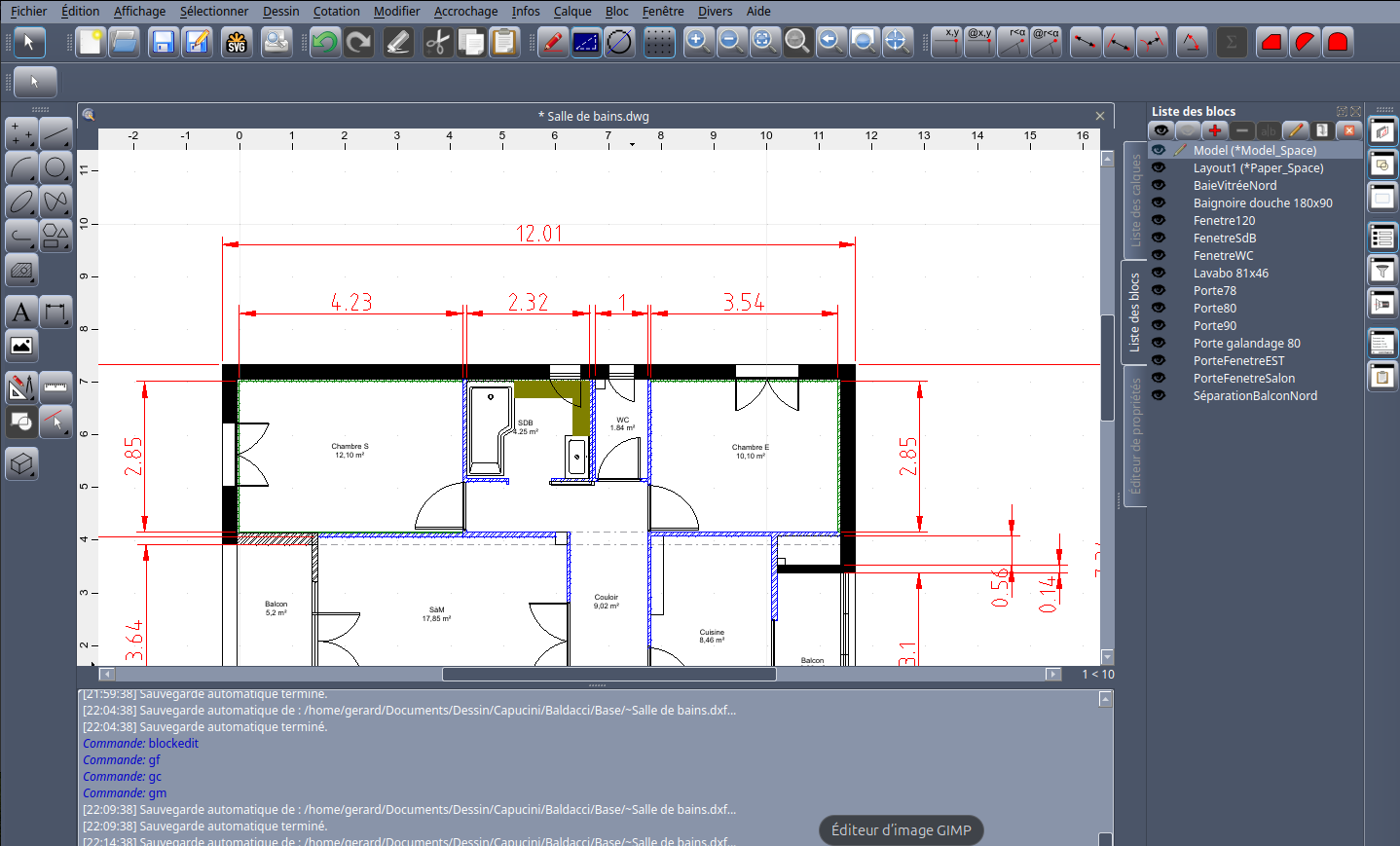Switch to the Liste des calques tab
Viewport: 1400px width, 846px height.
pos(1134,201)
